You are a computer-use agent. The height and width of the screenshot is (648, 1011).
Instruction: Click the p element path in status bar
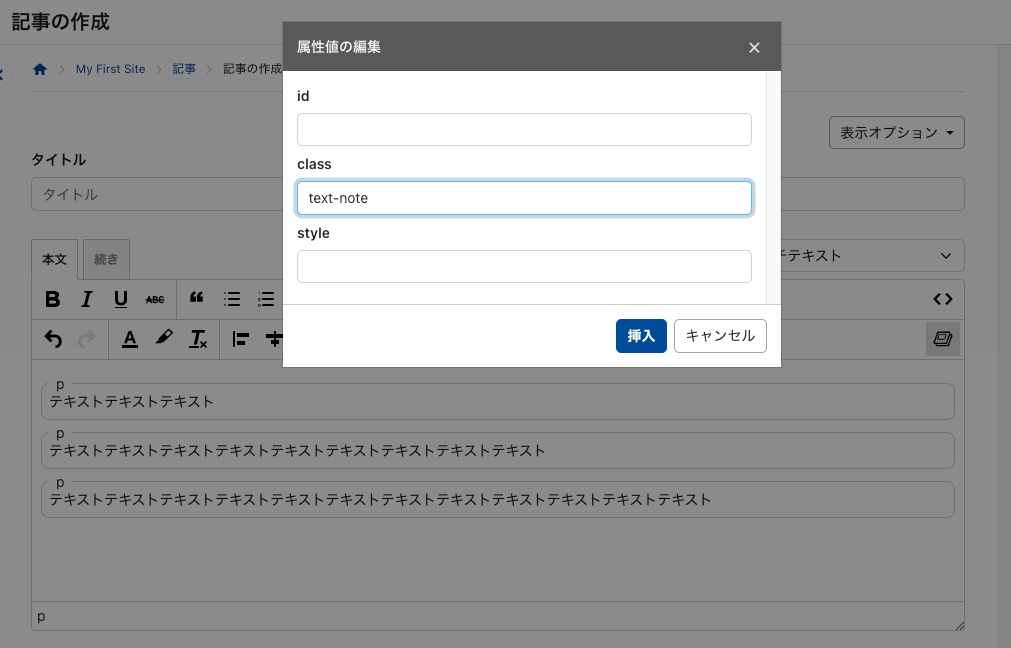click(x=41, y=616)
